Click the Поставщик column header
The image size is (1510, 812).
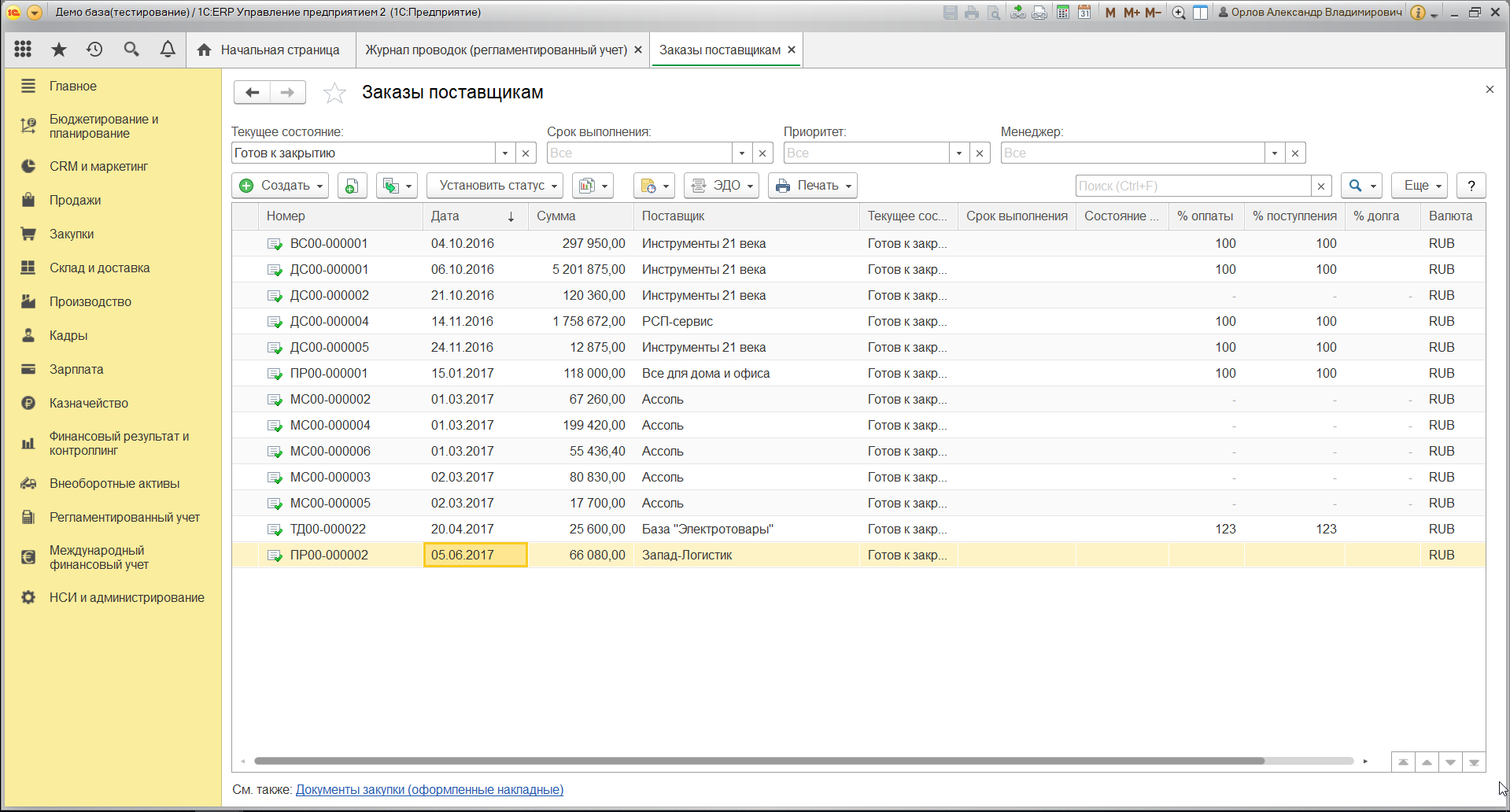(746, 216)
